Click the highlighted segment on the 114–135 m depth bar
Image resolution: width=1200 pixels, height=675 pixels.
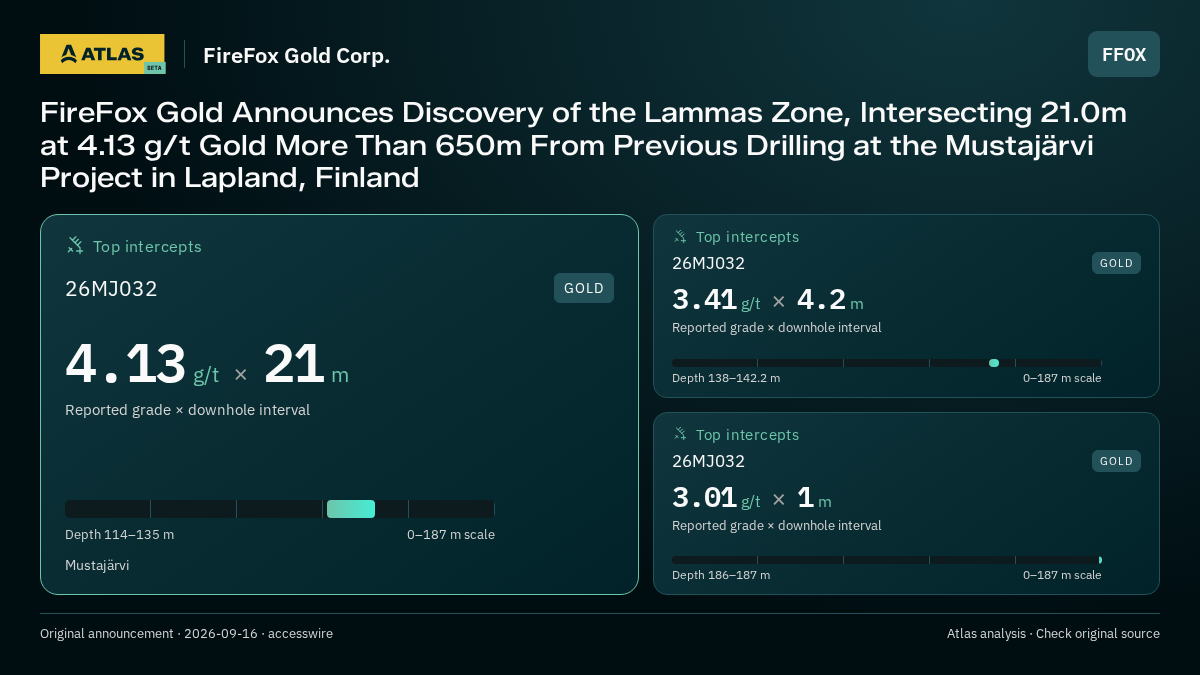(x=351, y=509)
